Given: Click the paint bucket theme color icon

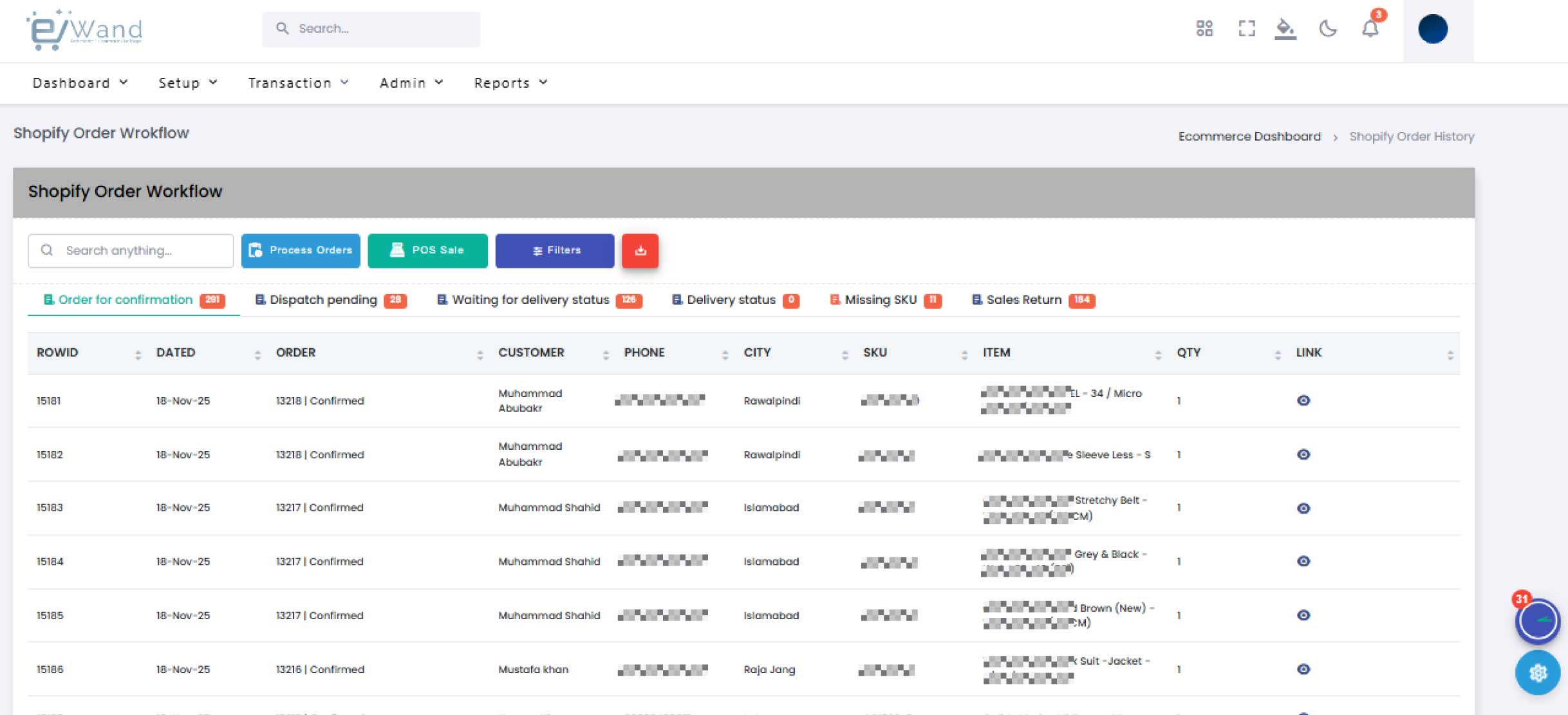Looking at the screenshot, I should pyautogui.click(x=1287, y=28).
